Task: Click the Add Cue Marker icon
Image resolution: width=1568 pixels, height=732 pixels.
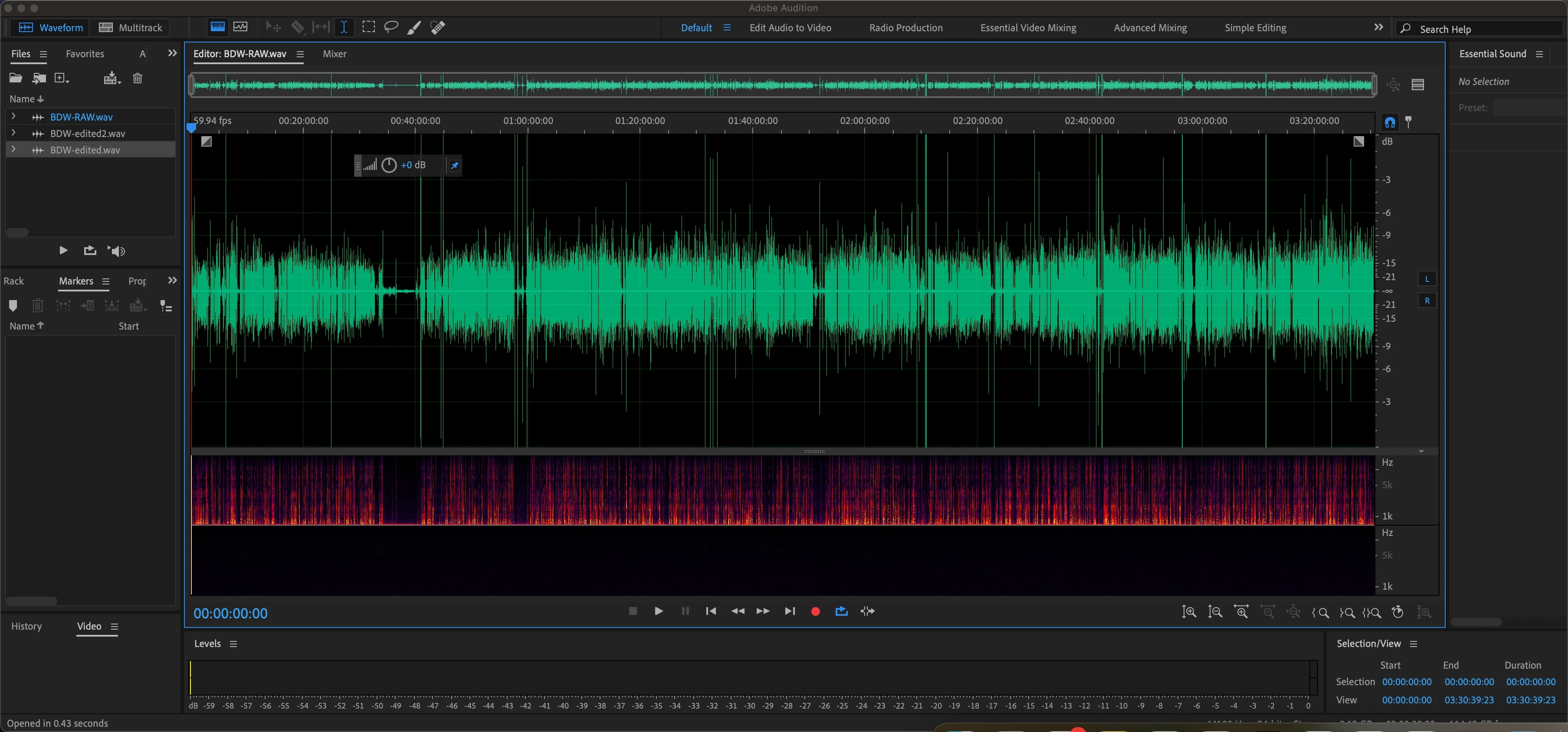Action: click(13, 305)
